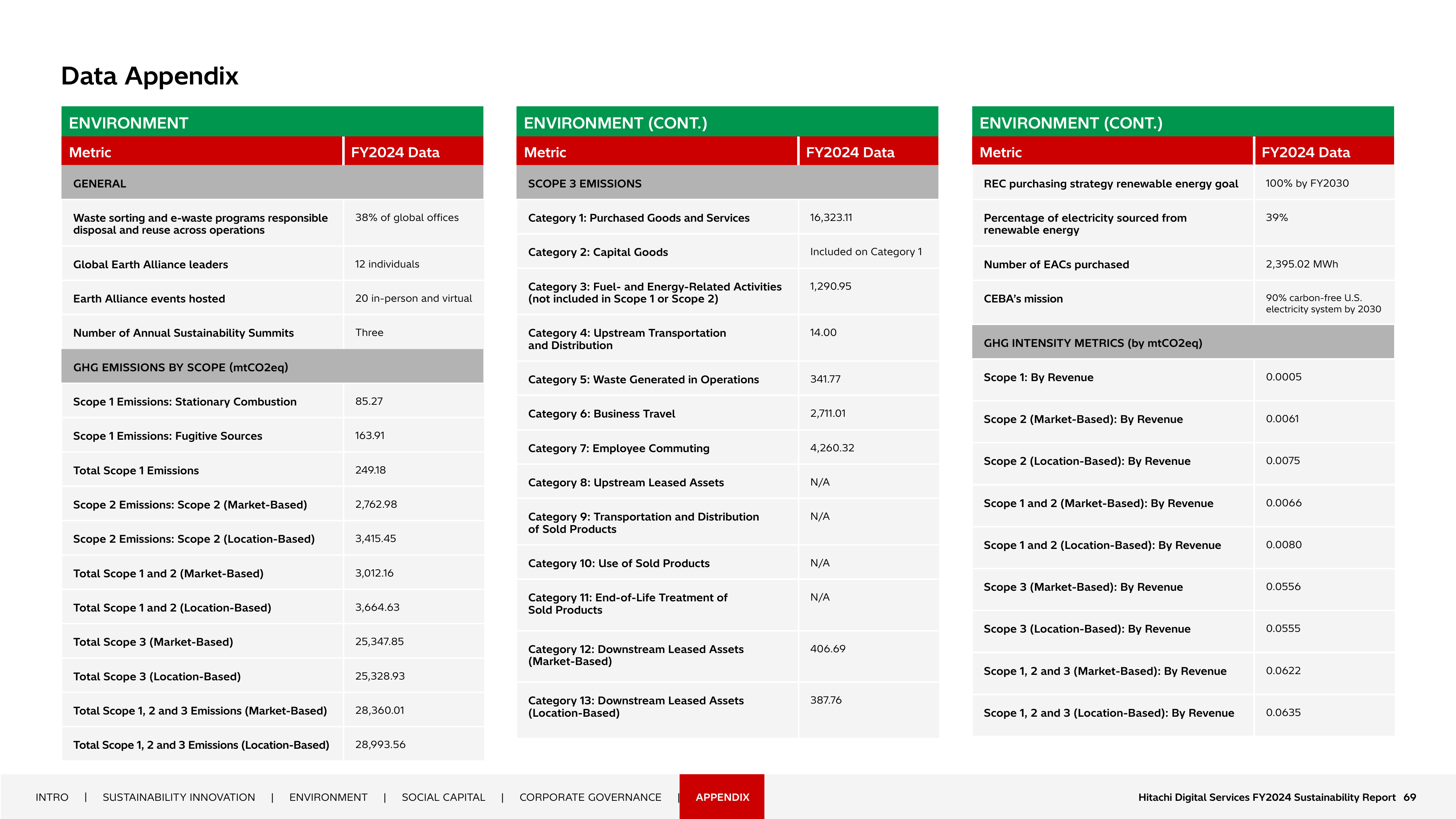1456x819 pixels.
Task: Click the 3,012.16 Total Scope 1 and 2 value
Action: (x=374, y=573)
